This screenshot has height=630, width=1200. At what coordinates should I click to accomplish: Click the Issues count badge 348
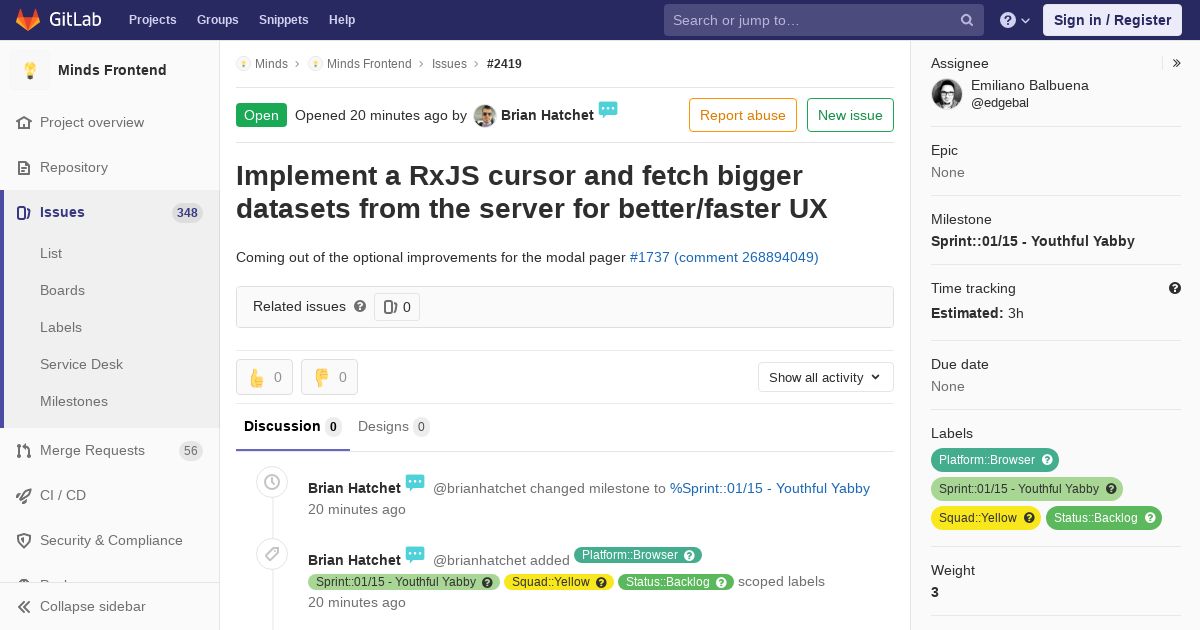pos(187,212)
